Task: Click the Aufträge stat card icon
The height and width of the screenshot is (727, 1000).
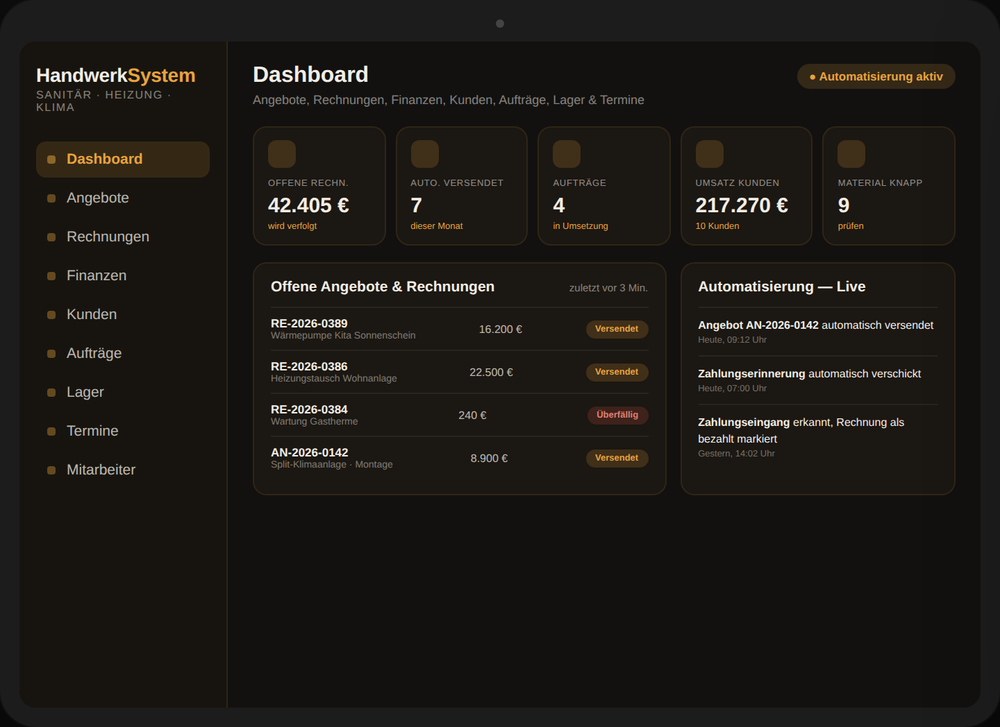Action: (566, 154)
